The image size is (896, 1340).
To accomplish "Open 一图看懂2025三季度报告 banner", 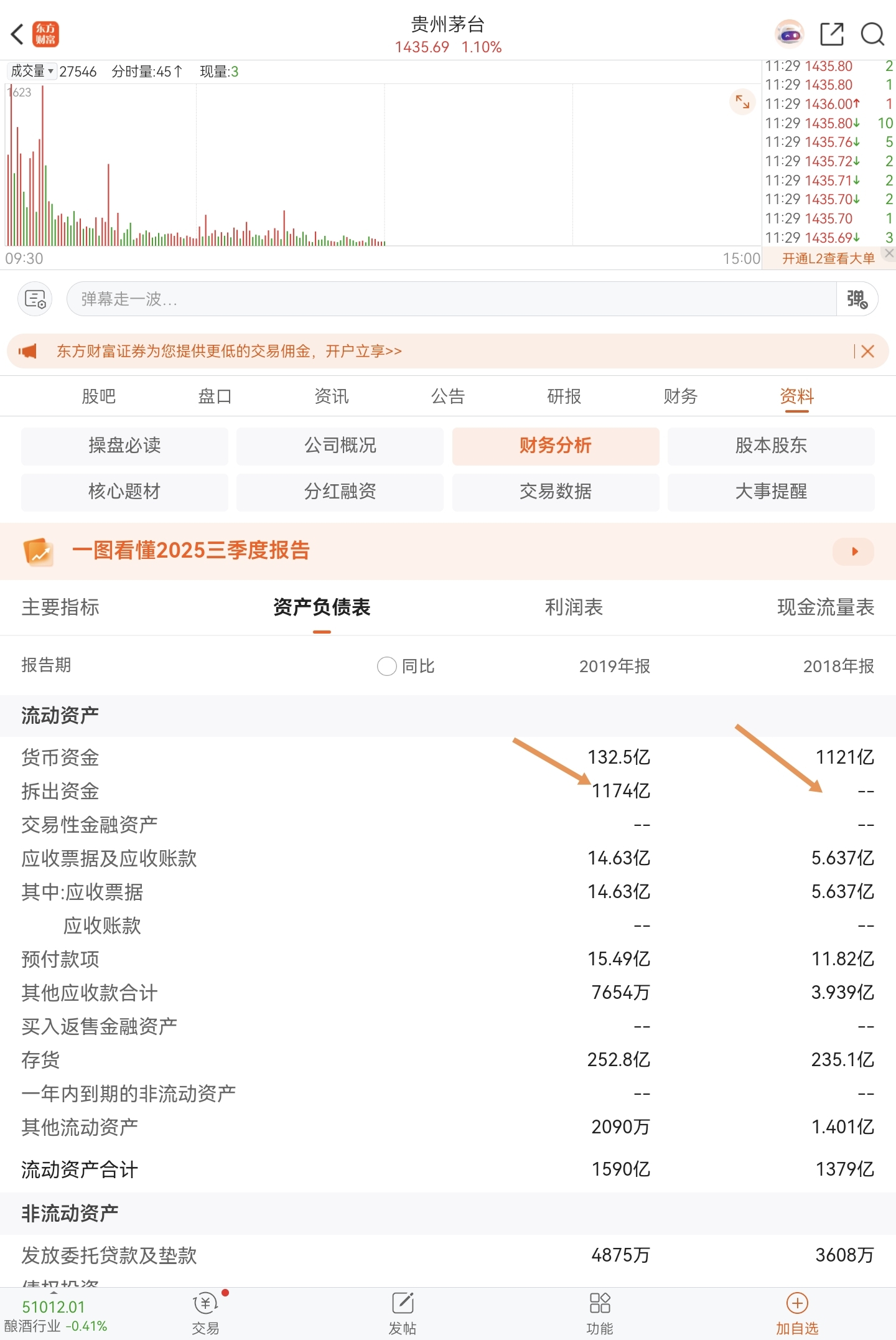I will (448, 551).
